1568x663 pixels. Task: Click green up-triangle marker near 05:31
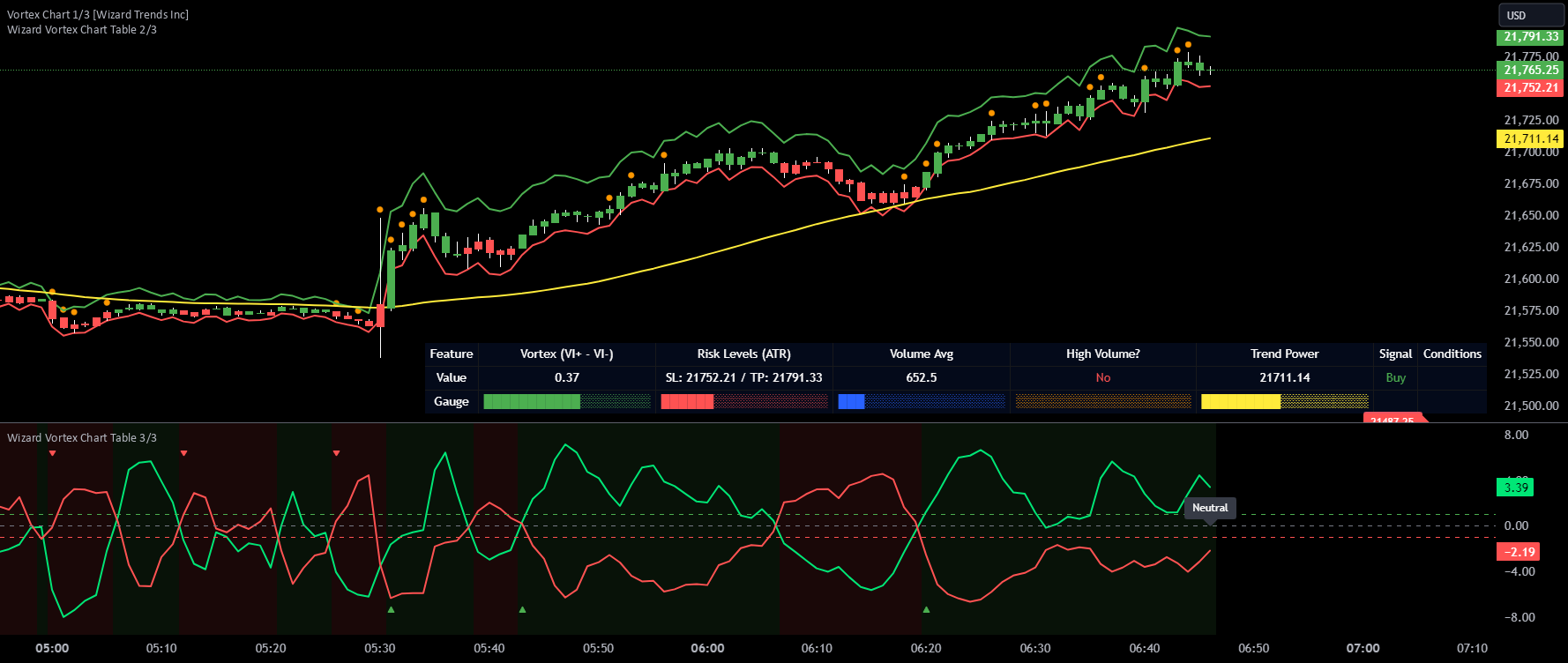[x=391, y=609]
